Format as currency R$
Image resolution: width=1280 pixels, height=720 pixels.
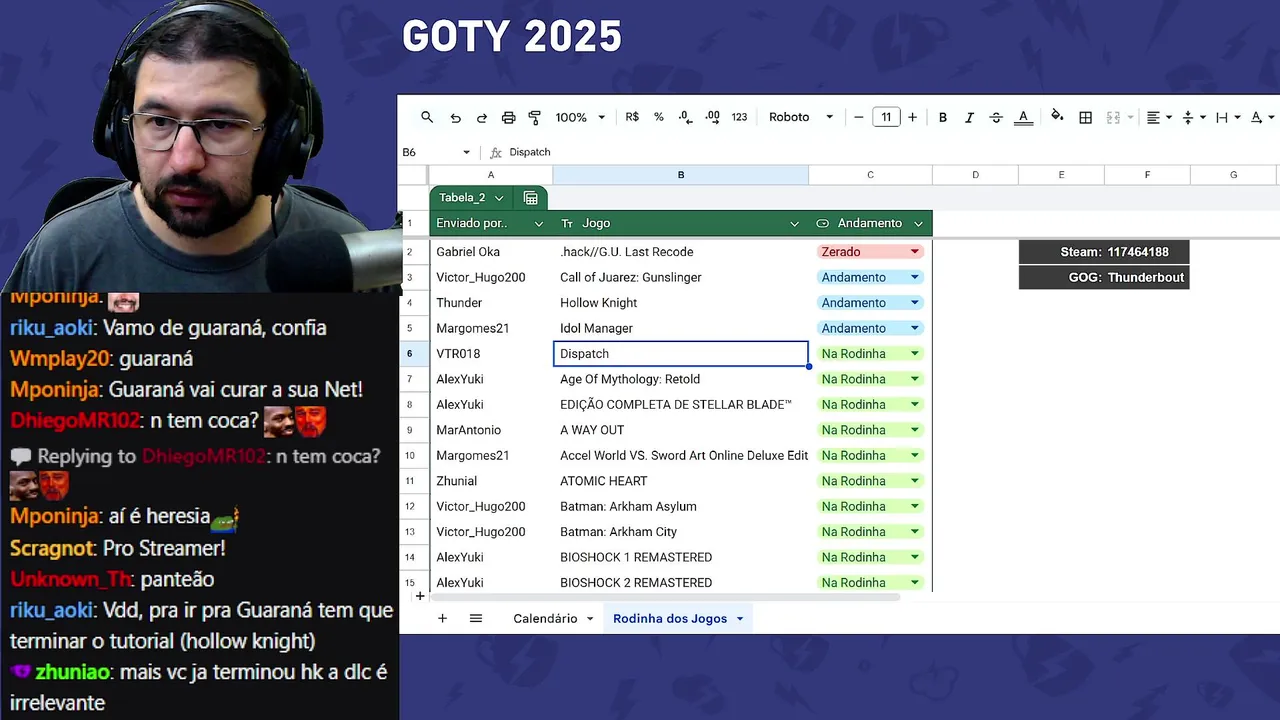point(632,117)
